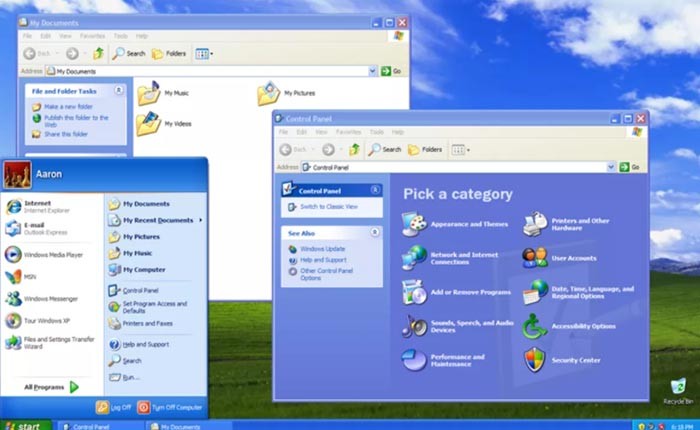Image resolution: width=700 pixels, height=430 pixels.
Task: Open View menu in Control Panel window
Action: coord(321,132)
